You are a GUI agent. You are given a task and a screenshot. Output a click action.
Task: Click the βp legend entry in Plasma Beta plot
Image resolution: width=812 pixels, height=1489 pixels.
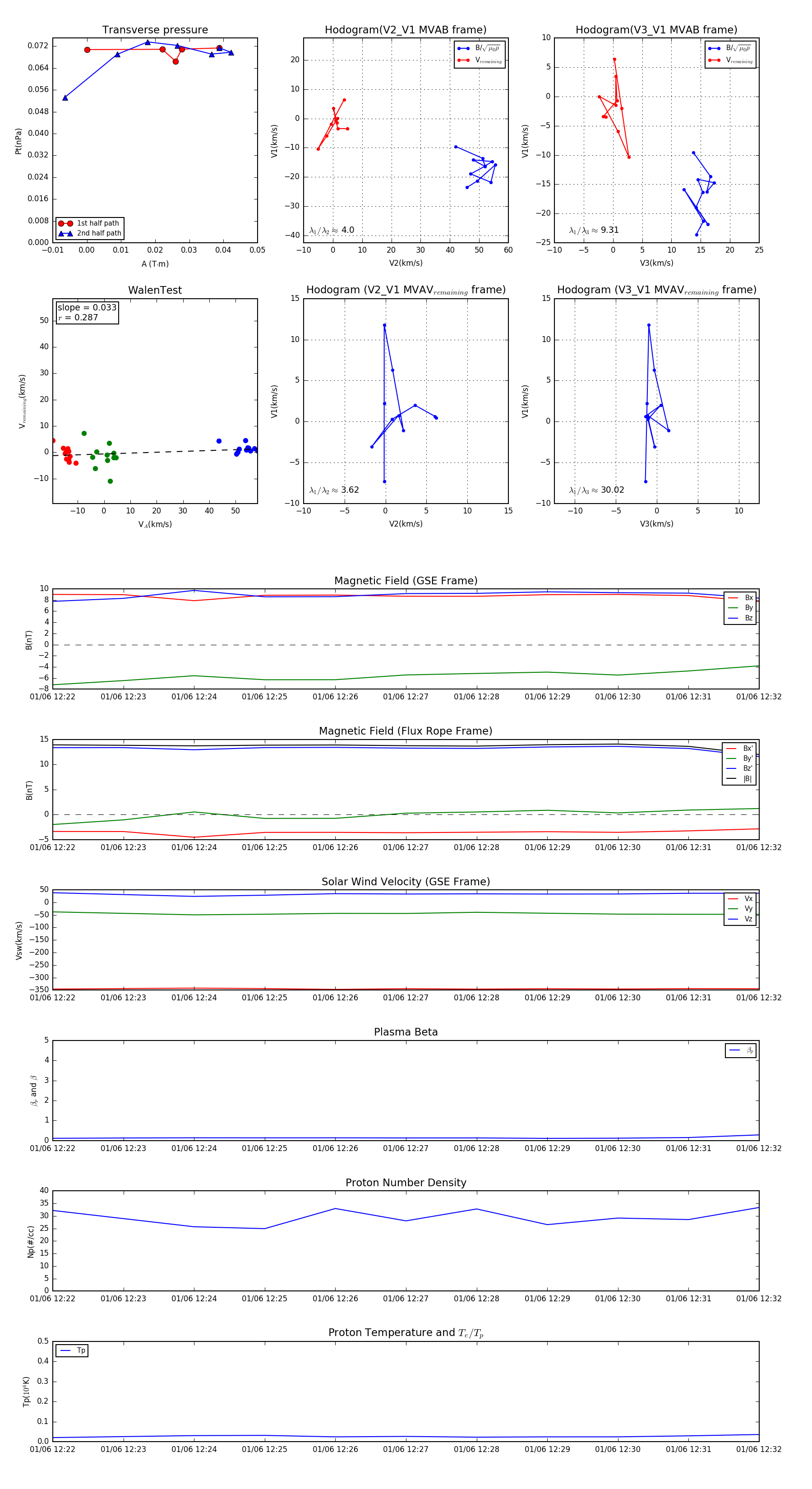pyautogui.click(x=741, y=1050)
